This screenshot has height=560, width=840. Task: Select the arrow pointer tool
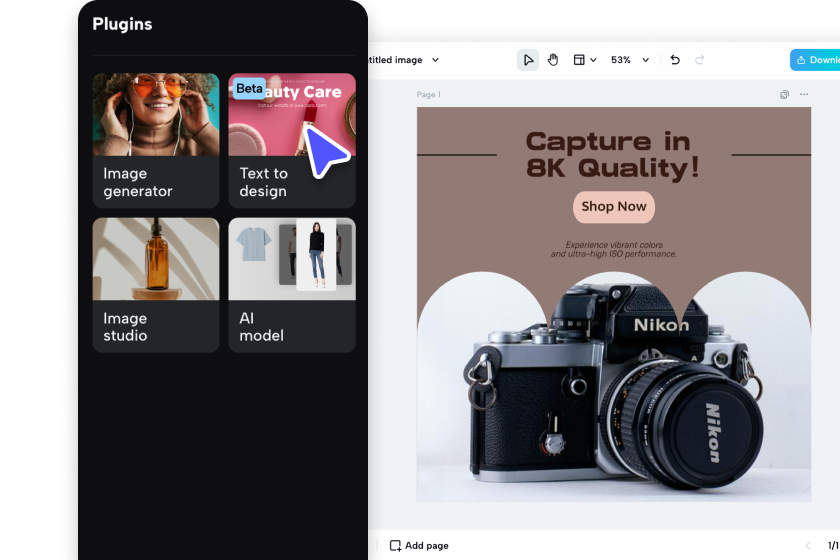tap(528, 60)
